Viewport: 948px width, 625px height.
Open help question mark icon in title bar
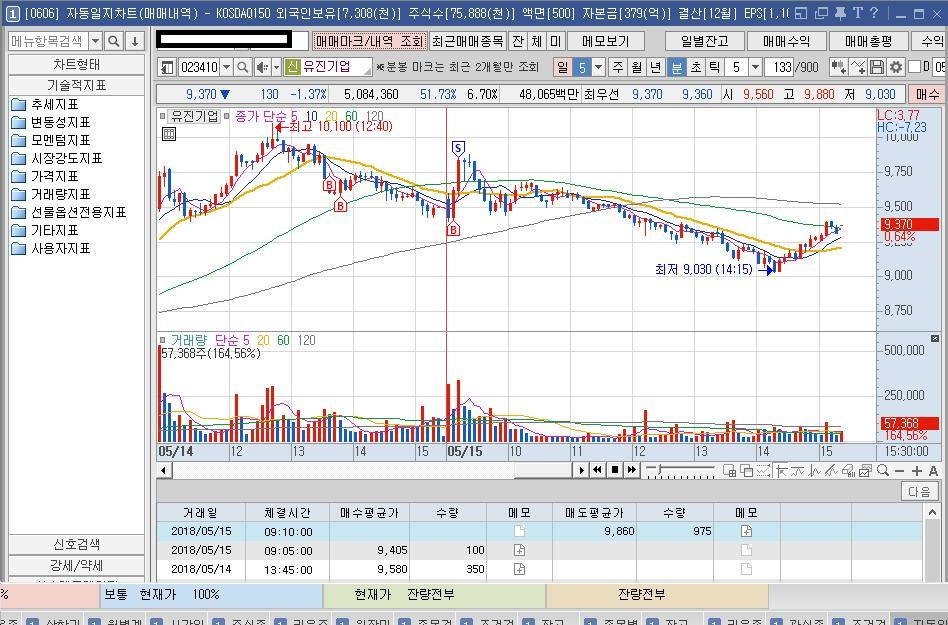(x=874, y=13)
